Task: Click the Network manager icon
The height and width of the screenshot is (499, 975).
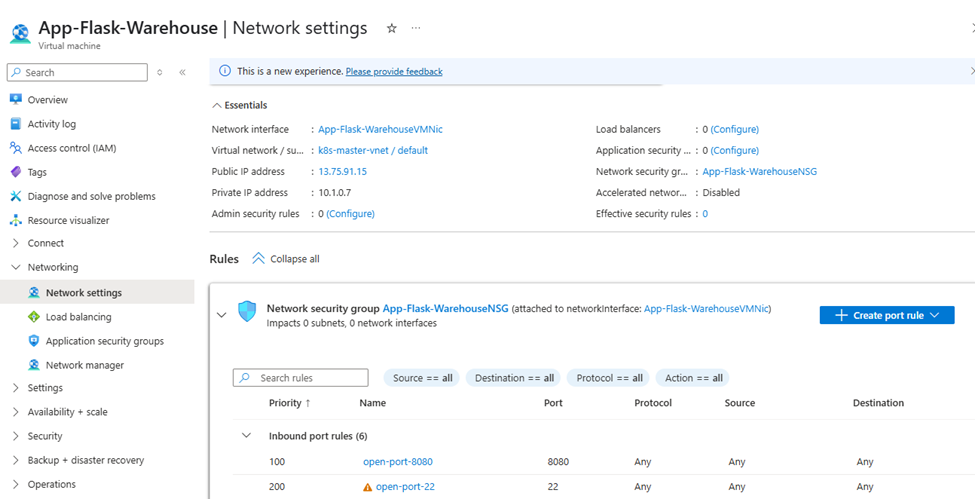Action: (x=34, y=365)
